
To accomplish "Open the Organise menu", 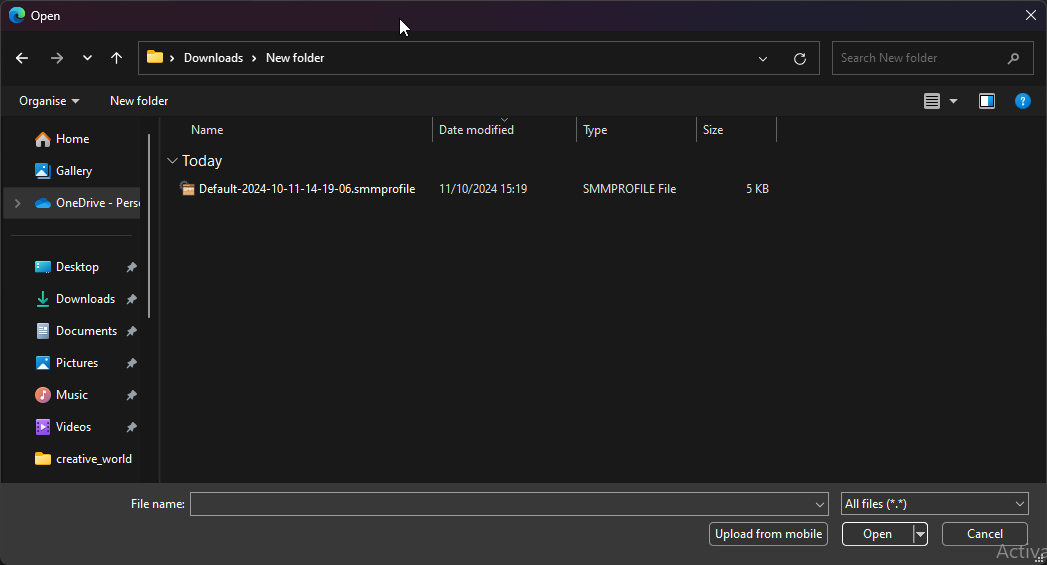I will click(x=49, y=101).
